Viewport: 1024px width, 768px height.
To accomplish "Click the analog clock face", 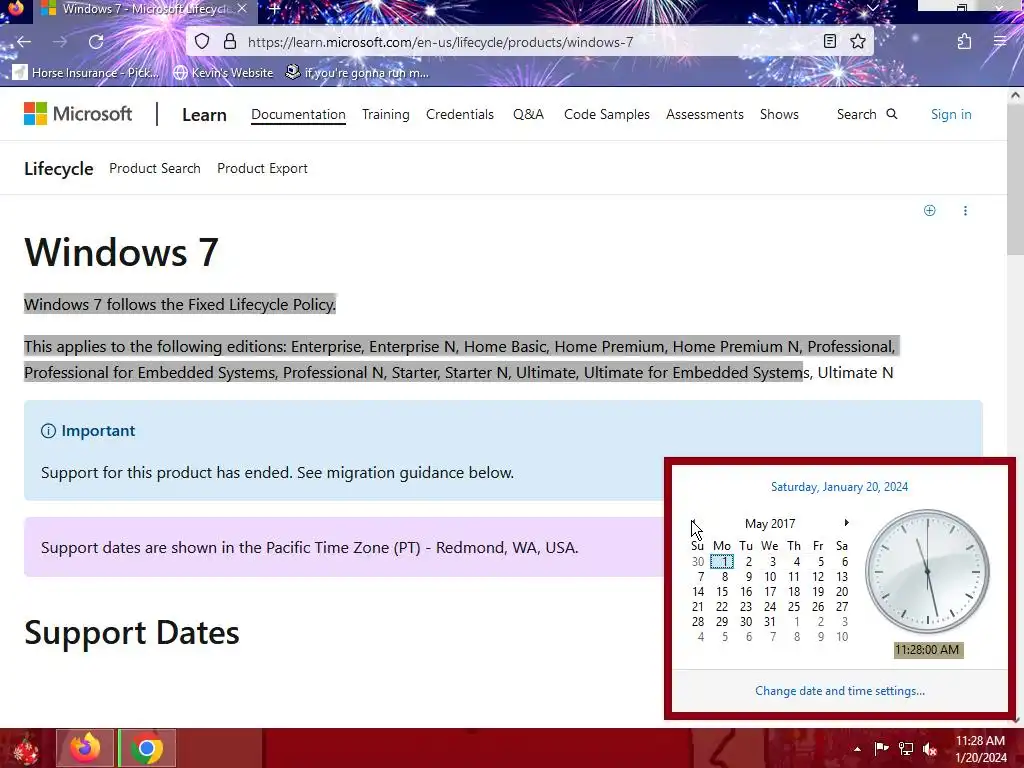I will coord(927,571).
